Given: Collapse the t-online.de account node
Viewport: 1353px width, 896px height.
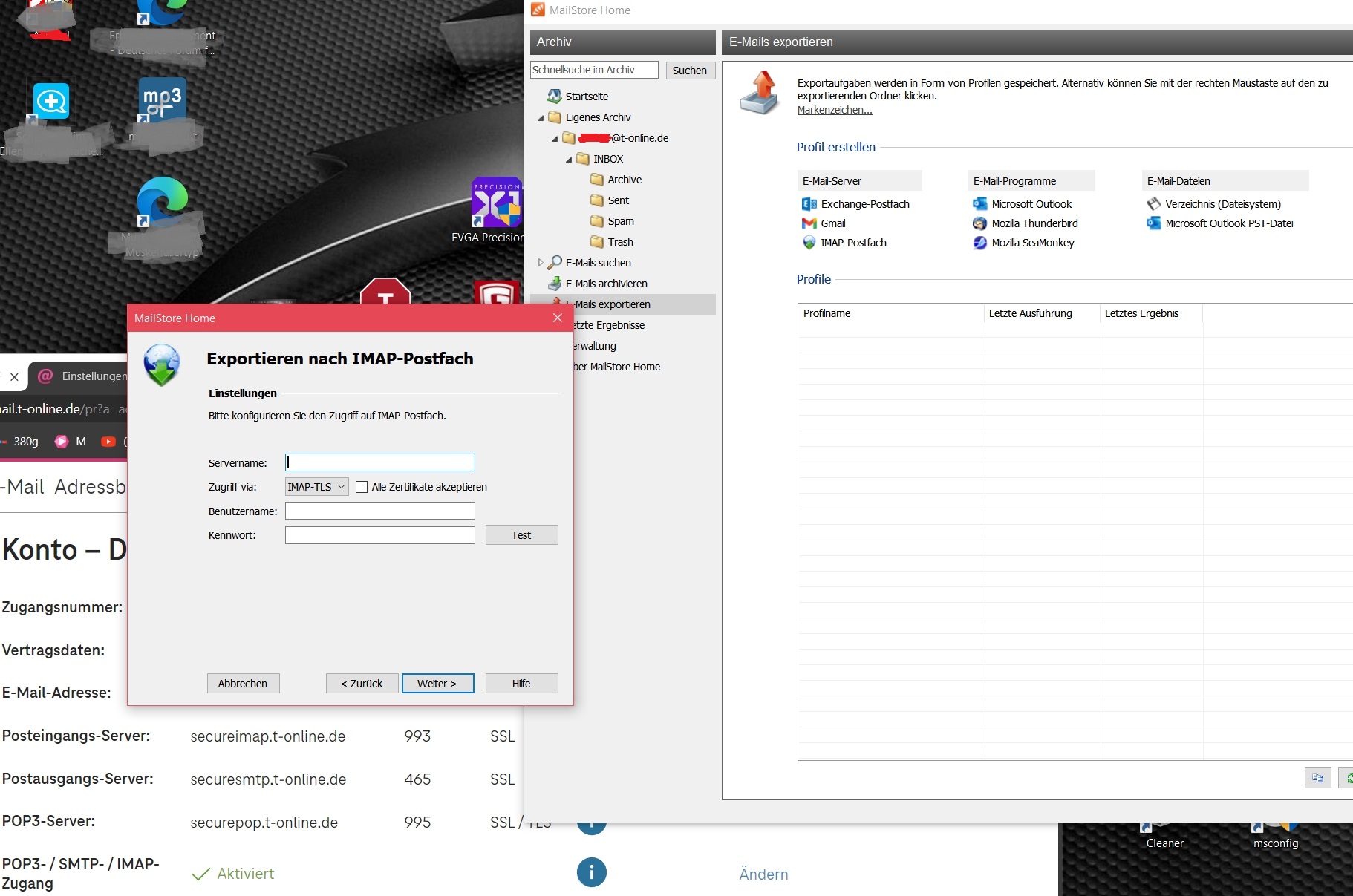Looking at the screenshot, I should coord(555,139).
